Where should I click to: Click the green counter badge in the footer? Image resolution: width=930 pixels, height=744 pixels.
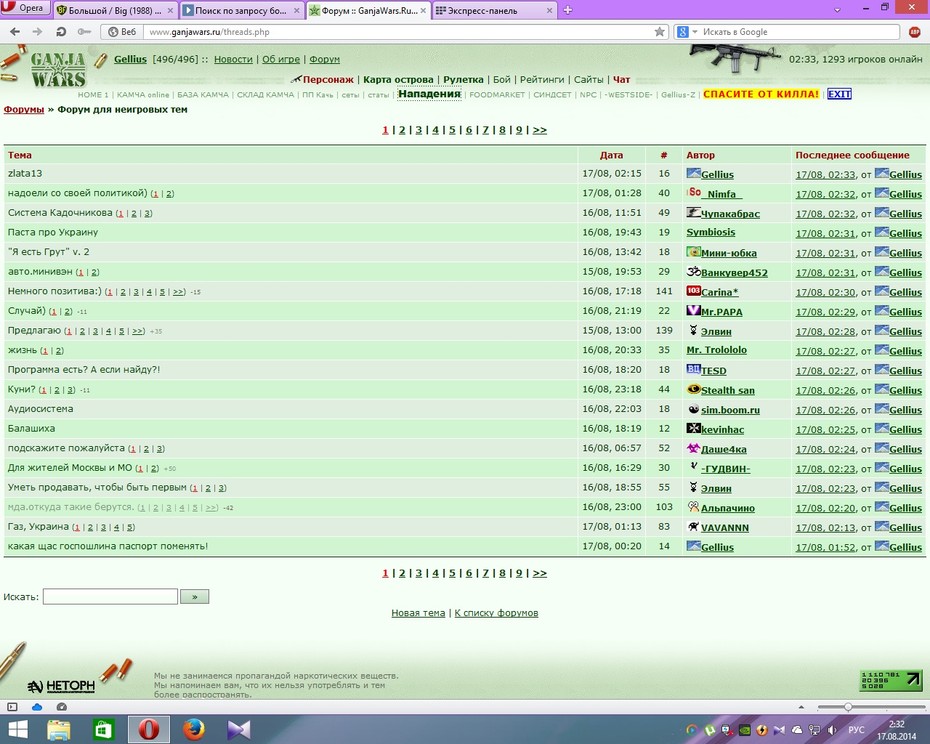tap(890, 681)
